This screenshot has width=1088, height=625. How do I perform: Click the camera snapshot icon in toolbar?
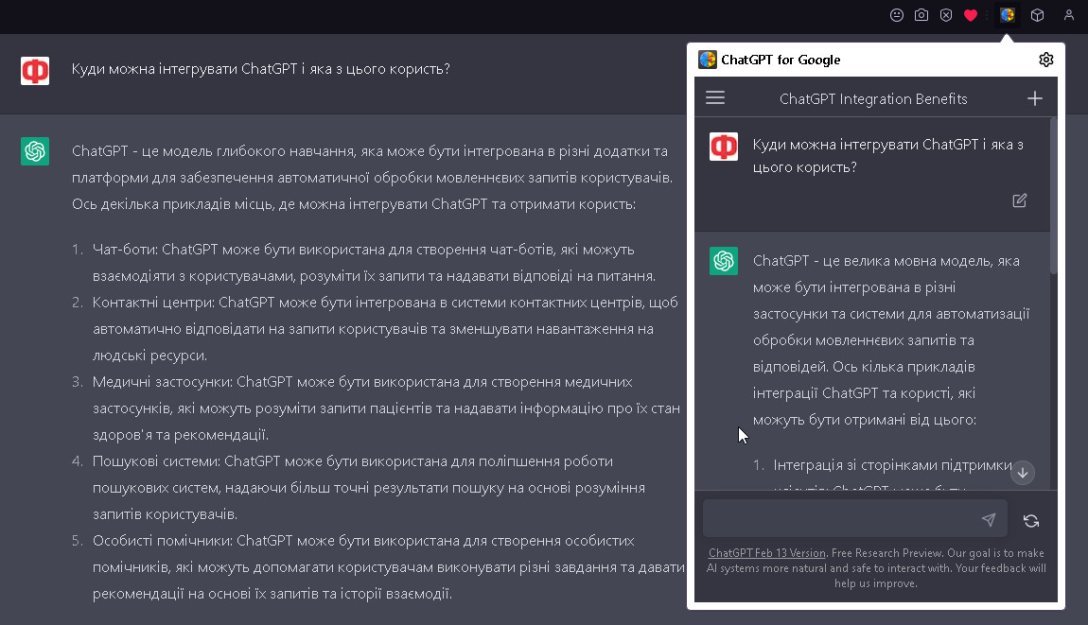(921, 15)
